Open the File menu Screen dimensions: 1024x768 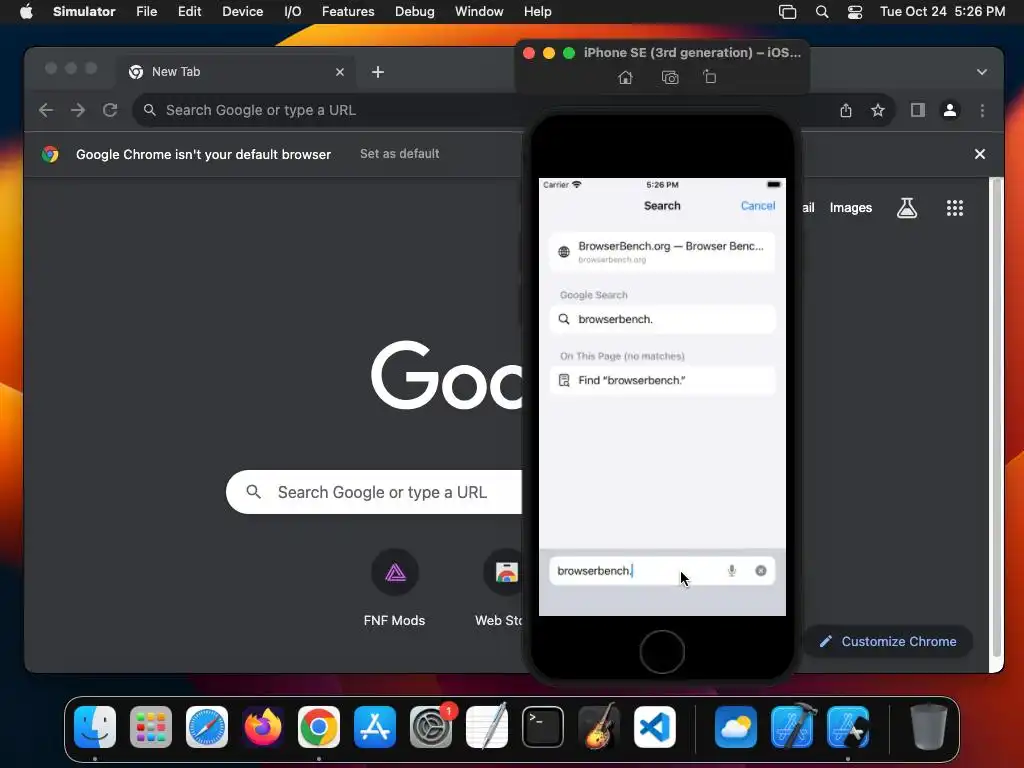pyautogui.click(x=146, y=12)
